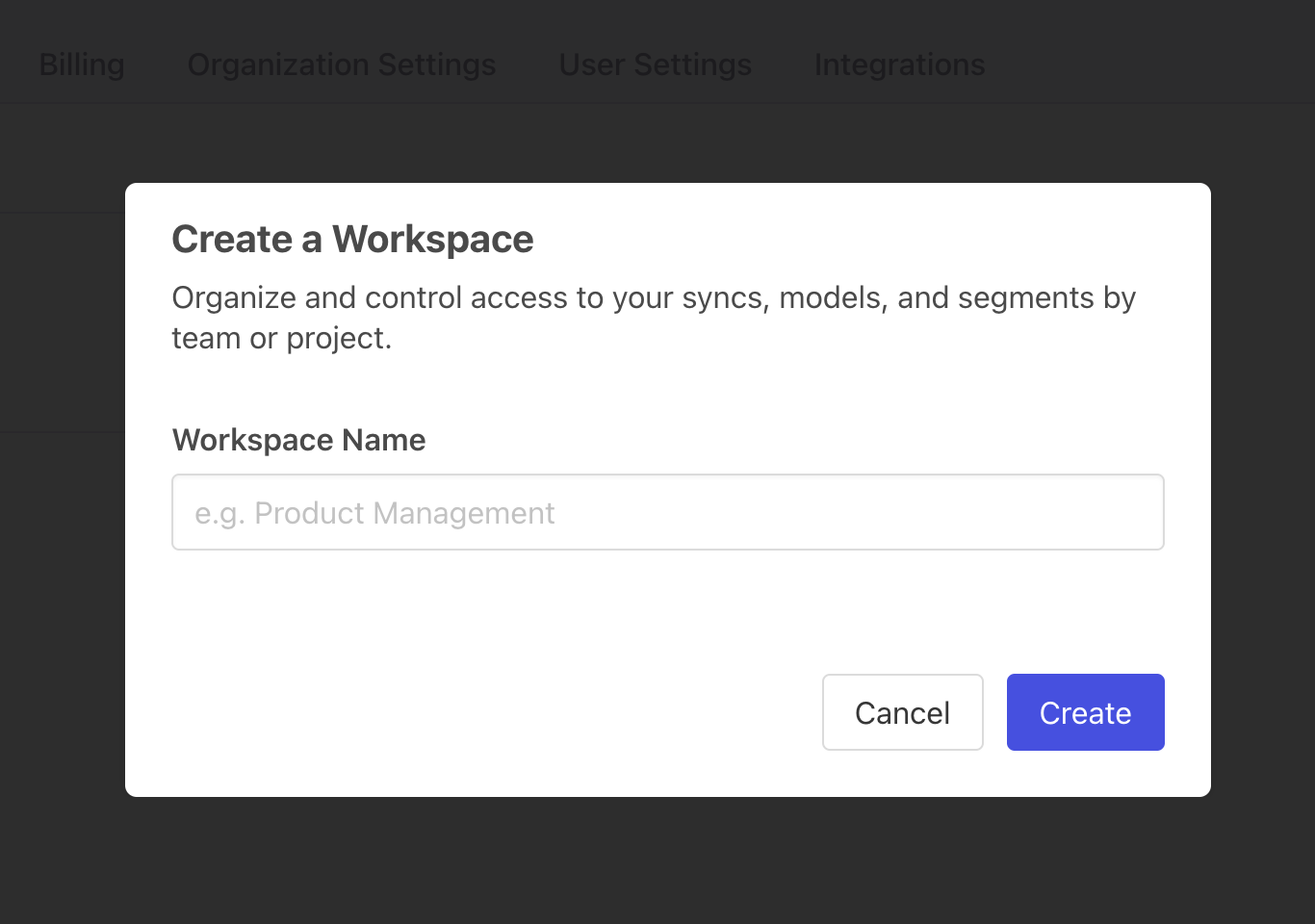
Task: Open Organization Settings tab
Action: [x=342, y=64]
